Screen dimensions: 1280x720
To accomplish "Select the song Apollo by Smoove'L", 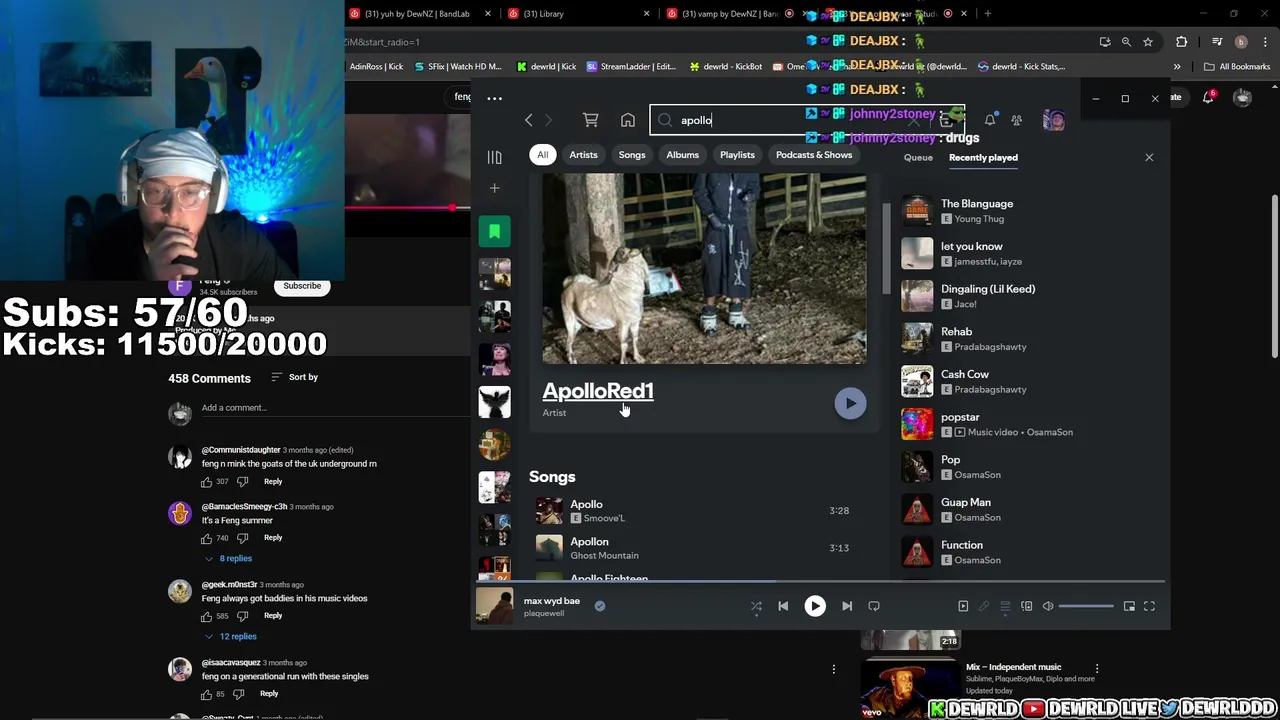I will point(705,511).
